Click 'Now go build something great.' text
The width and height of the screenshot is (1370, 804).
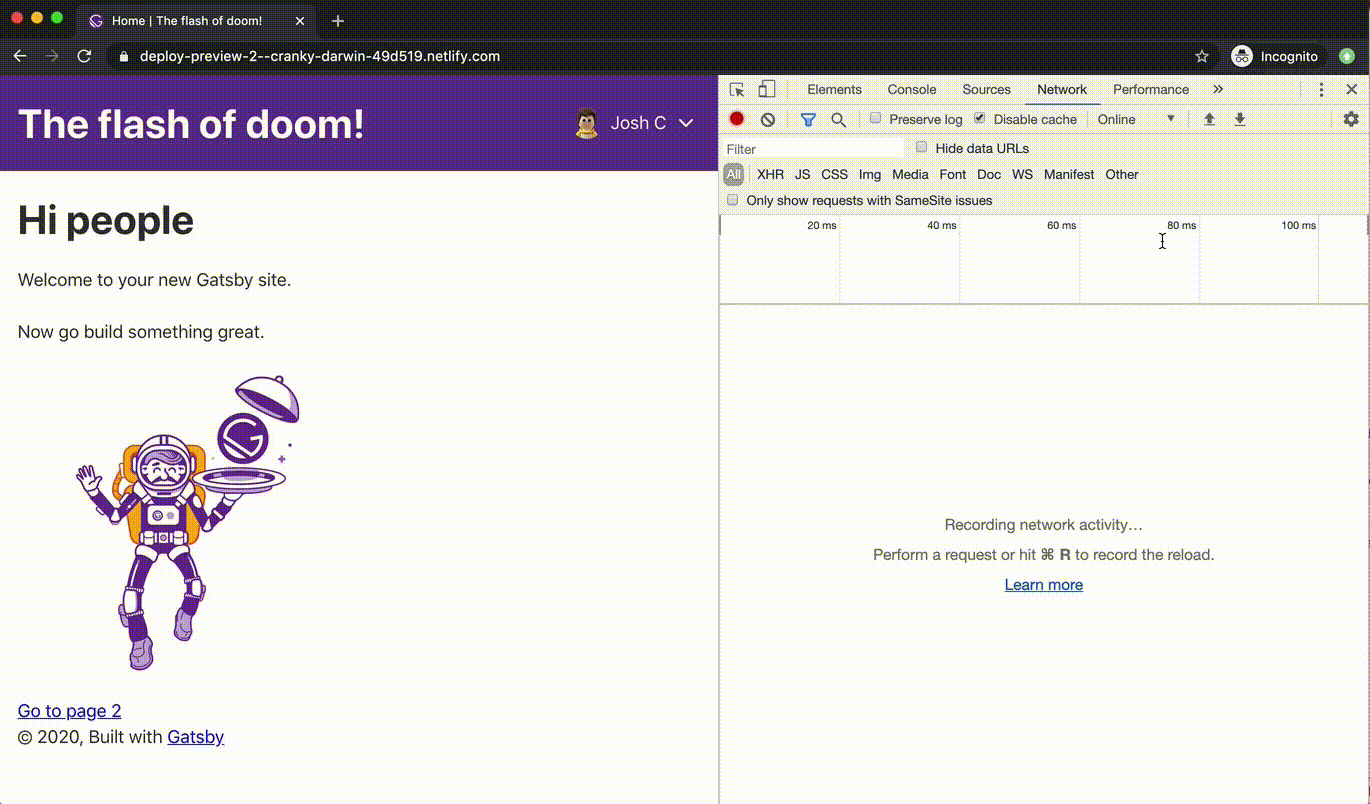pos(141,332)
